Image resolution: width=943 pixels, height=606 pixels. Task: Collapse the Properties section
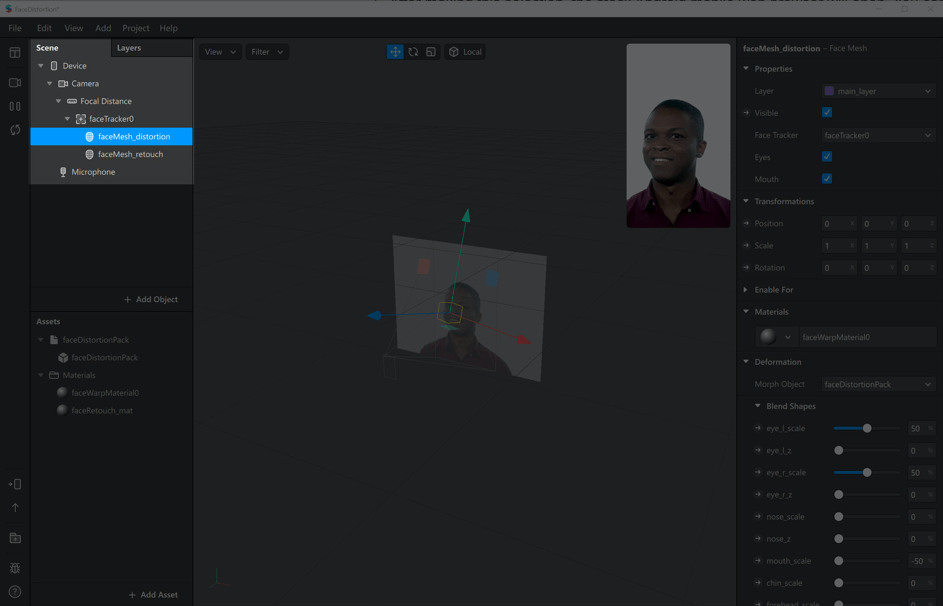click(746, 69)
